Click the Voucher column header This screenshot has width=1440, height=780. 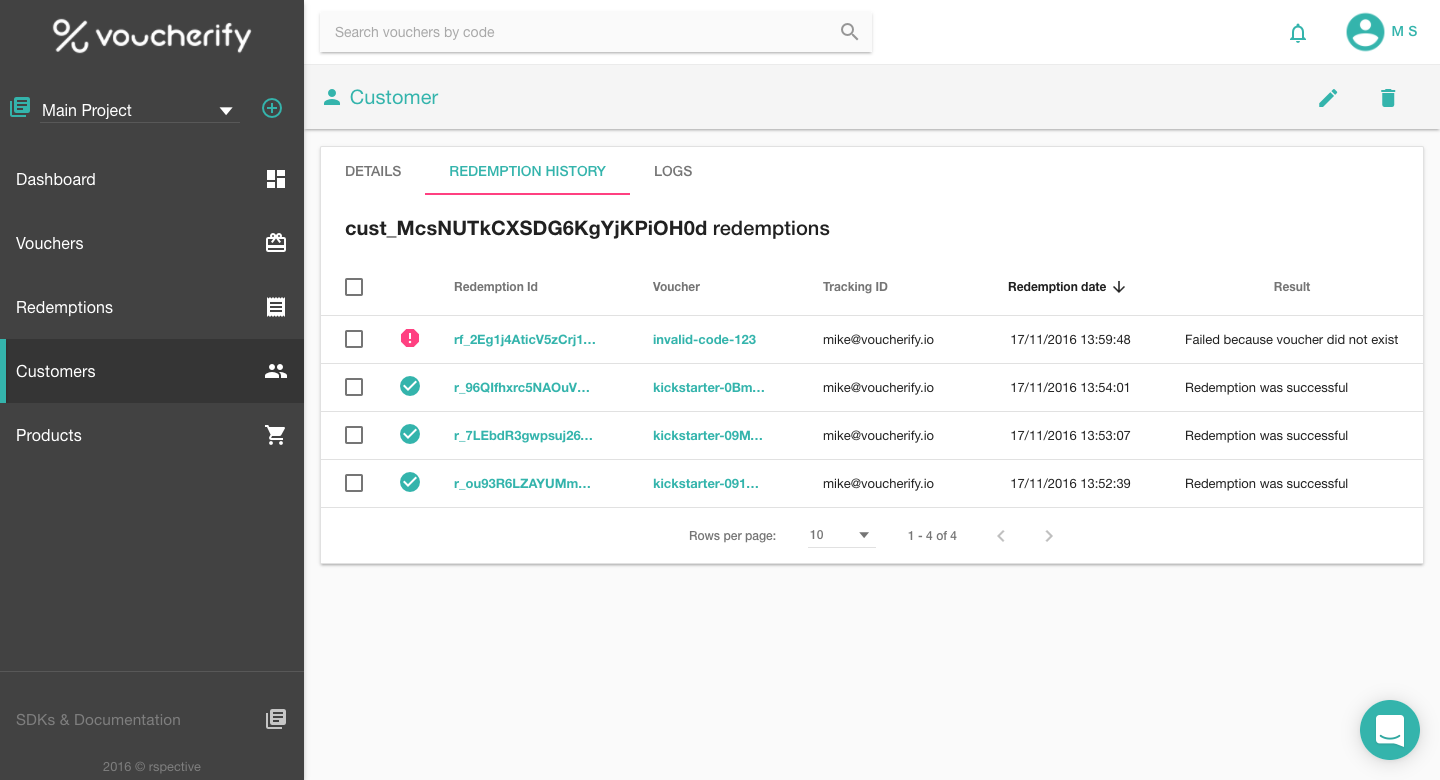pyautogui.click(x=676, y=287)
